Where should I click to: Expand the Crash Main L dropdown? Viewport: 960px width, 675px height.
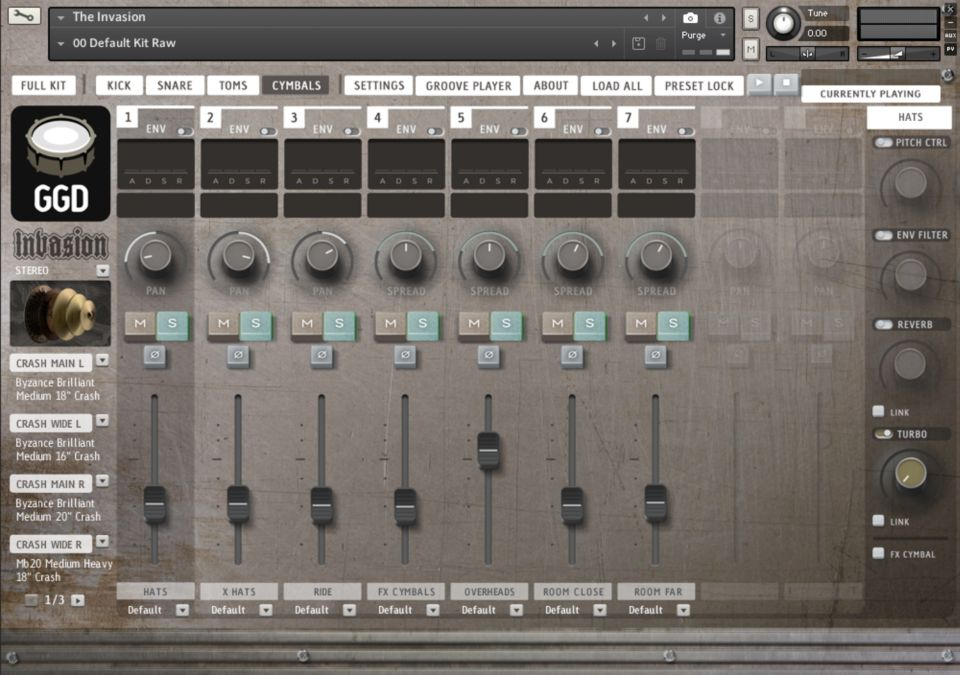(102, 361)
